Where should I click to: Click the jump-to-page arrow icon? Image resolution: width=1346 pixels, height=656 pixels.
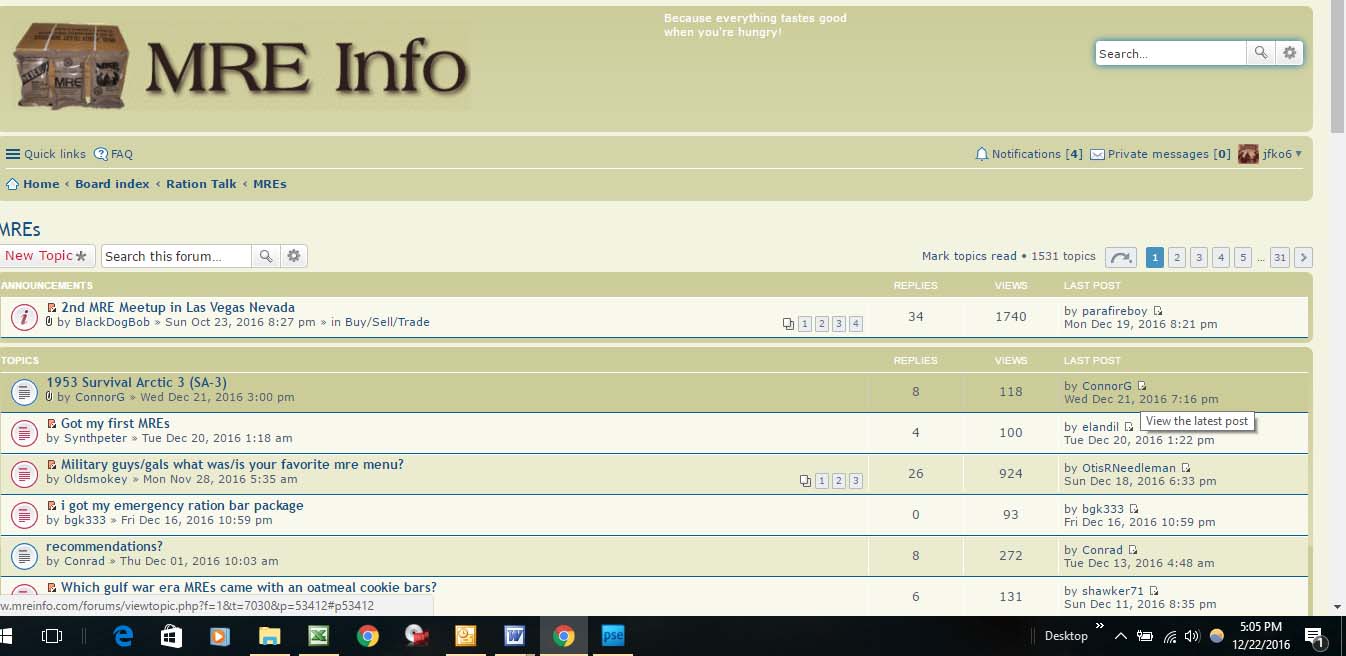click(x=1120, y=257)
